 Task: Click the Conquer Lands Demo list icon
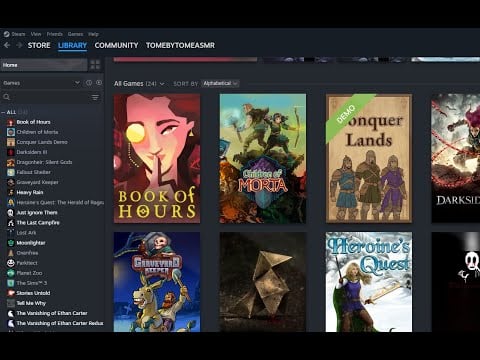[x=11, y=142]
